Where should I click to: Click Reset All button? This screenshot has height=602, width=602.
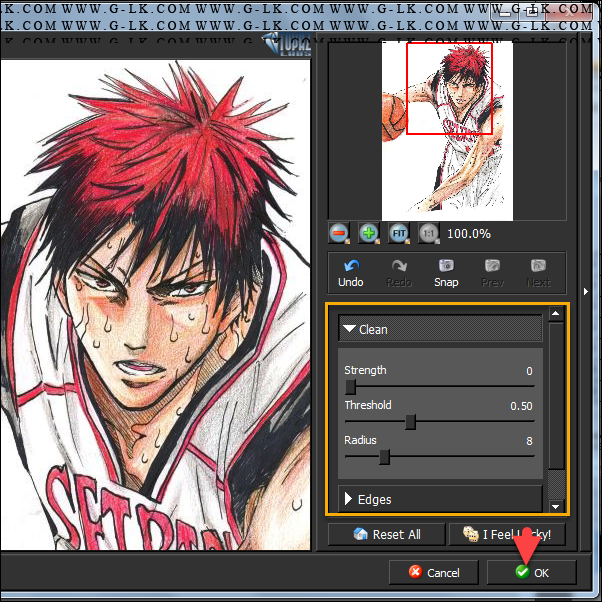point(387,534)
